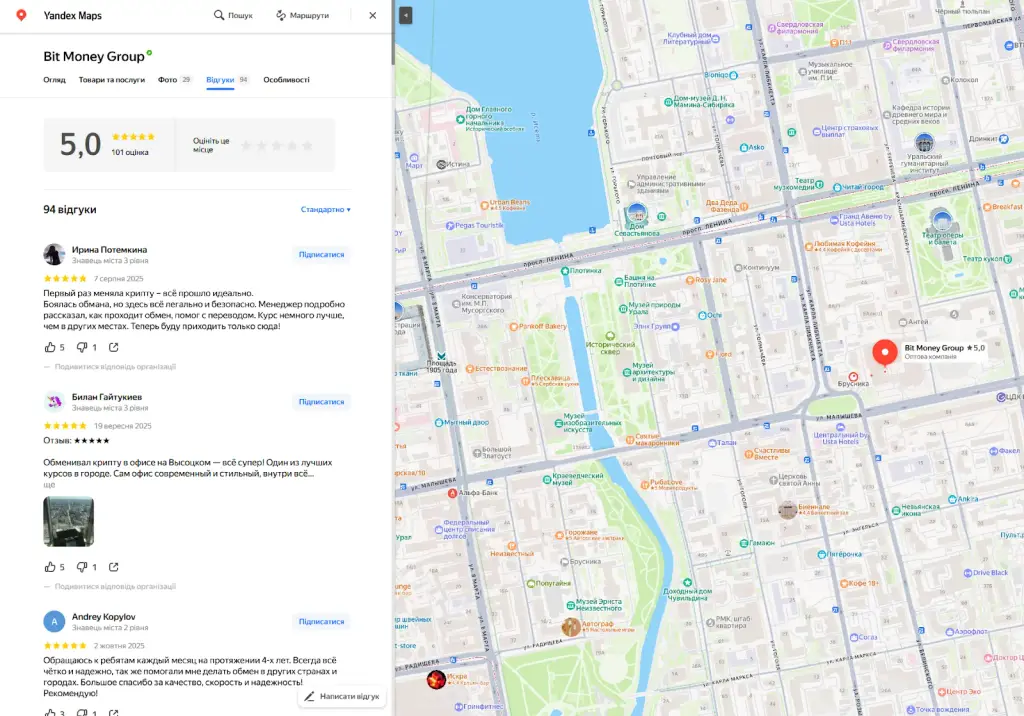Click the Площадь 1905 года metro icon
The image size is (1024, 716).
coord(442,356)
